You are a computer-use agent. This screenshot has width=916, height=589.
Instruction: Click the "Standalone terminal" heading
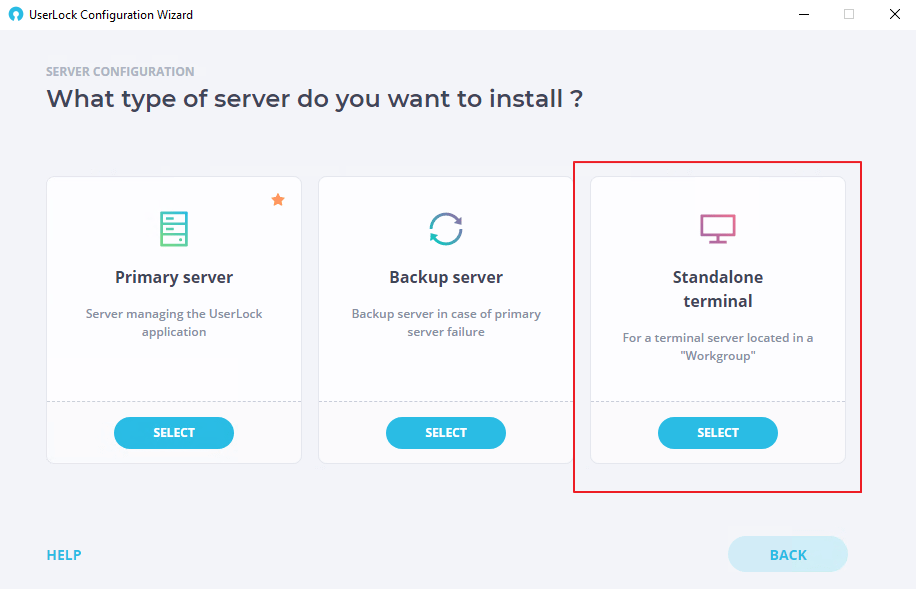click(718, 289)
